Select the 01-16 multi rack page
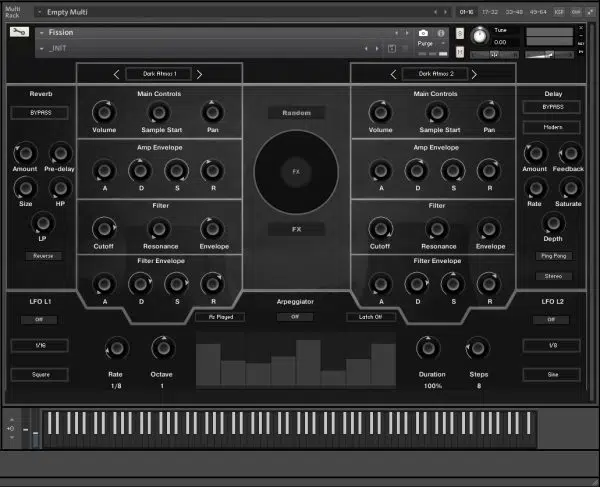This screenshot has width=600, height=487. pos(466,12)
